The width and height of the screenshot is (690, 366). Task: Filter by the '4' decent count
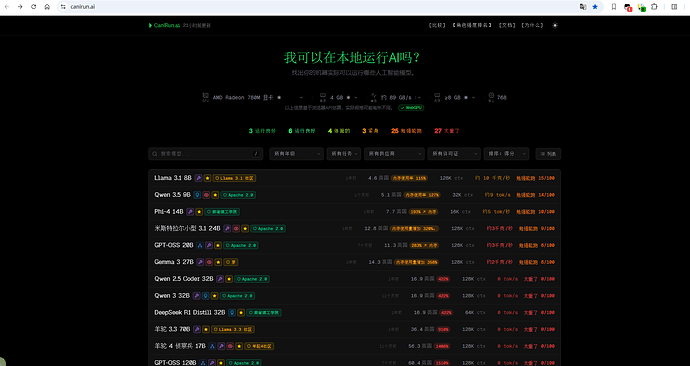(x=339, y=131)
